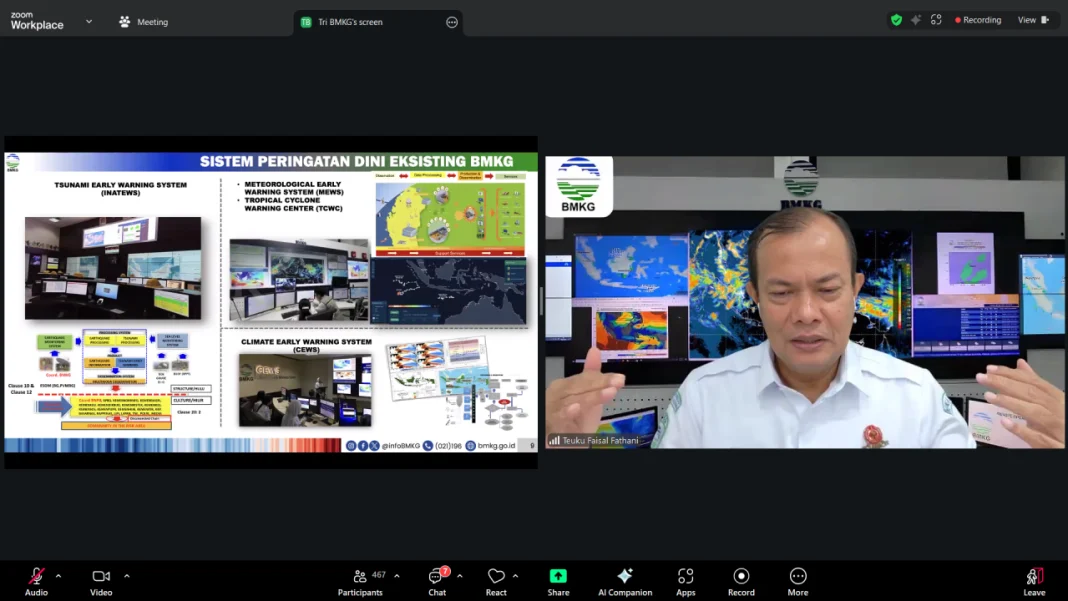
Task: Click the green Share screen button
Action: click(558, 581)
